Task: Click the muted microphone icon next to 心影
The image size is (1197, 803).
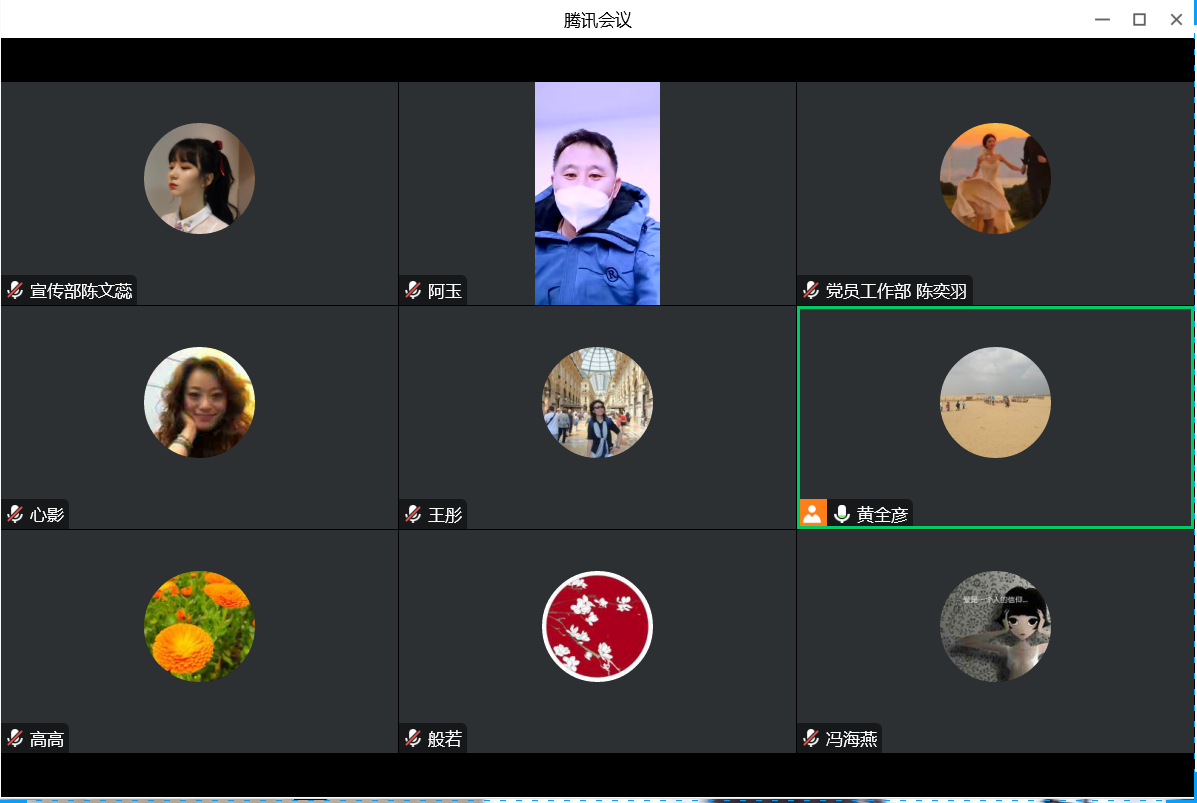Action: pos(15,515)
